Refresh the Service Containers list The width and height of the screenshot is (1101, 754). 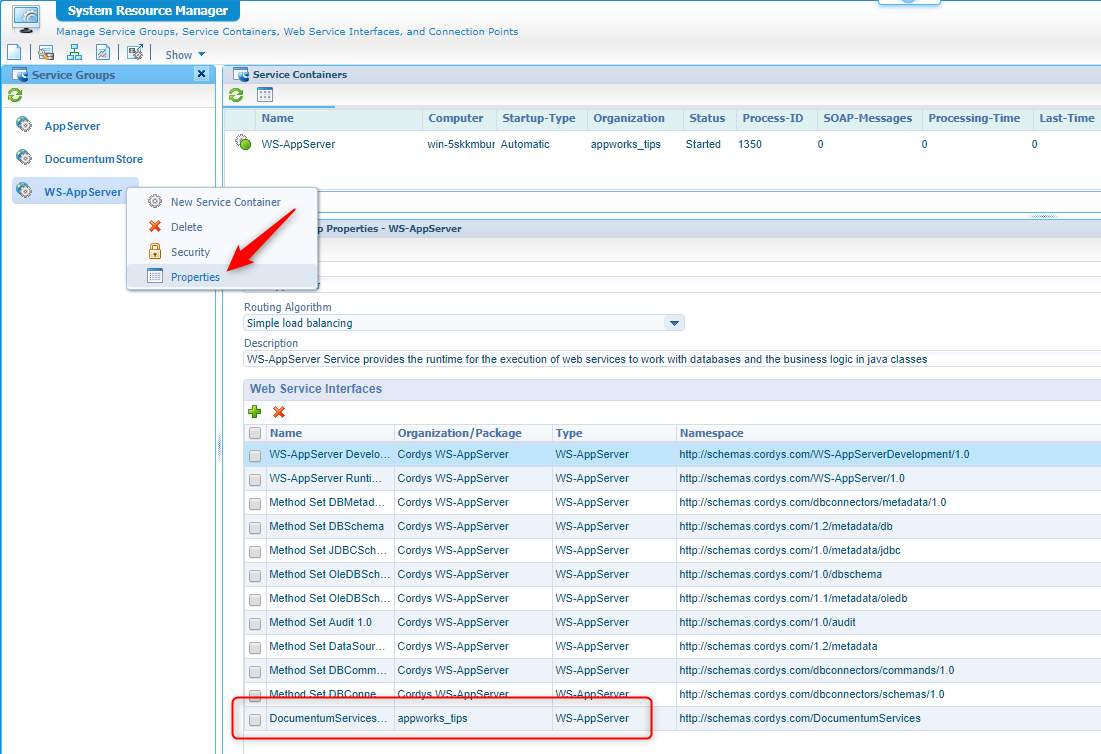pyautogui.click(x=236, y=95)
